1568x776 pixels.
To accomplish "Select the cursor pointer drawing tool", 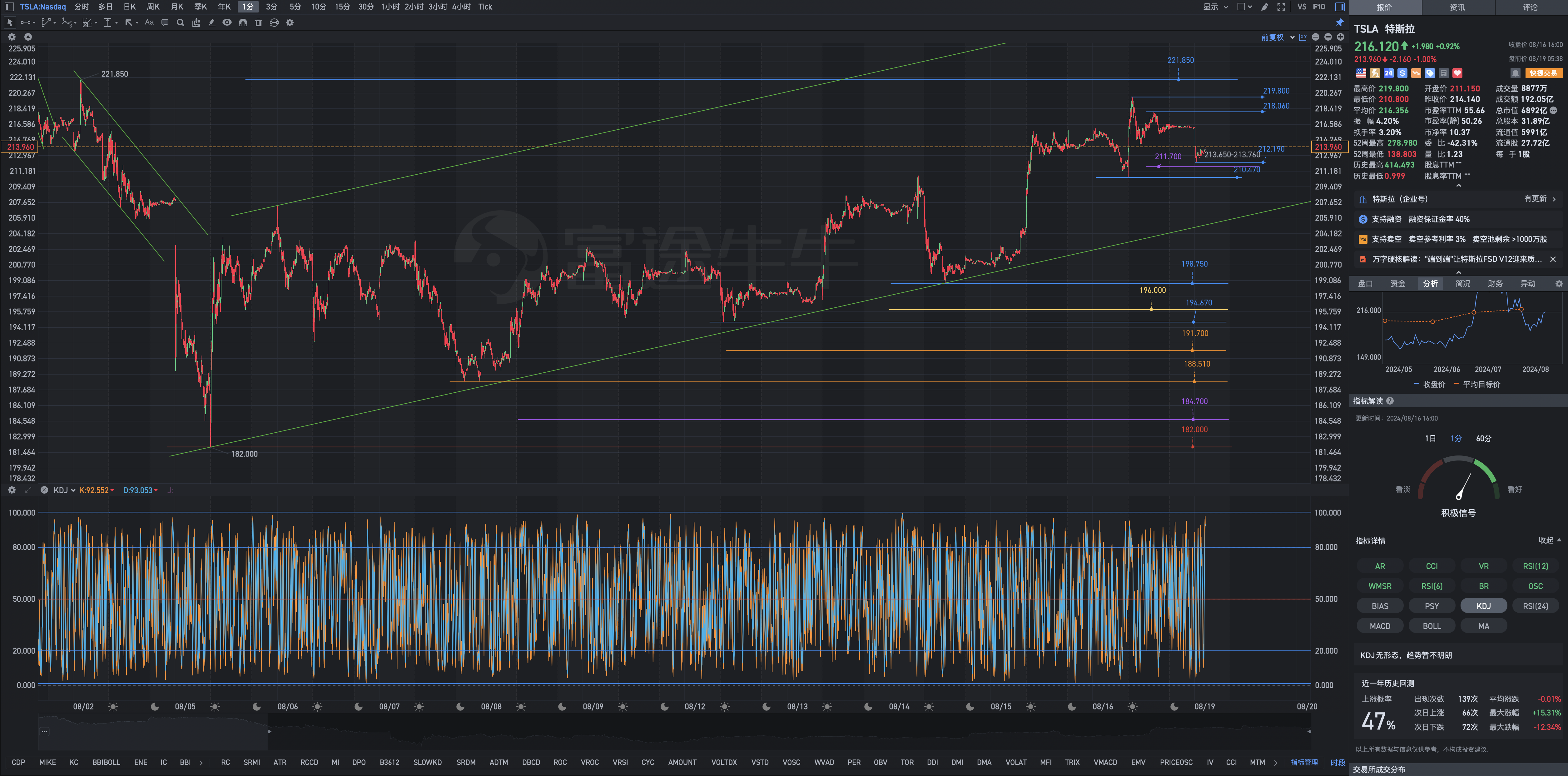I will (x=10, y=22).
